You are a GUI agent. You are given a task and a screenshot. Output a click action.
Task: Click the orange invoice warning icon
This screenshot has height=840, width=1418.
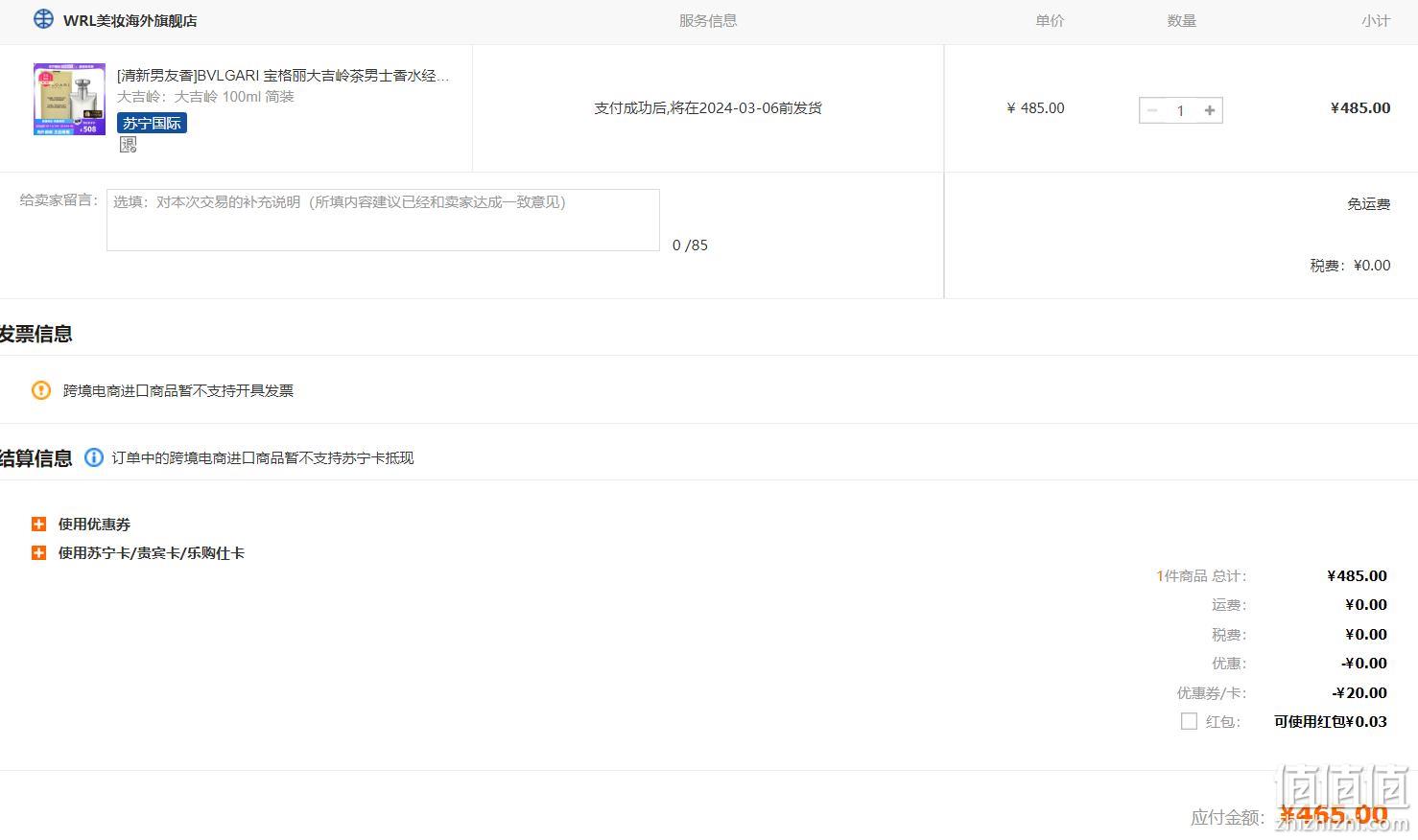(41, 390)
